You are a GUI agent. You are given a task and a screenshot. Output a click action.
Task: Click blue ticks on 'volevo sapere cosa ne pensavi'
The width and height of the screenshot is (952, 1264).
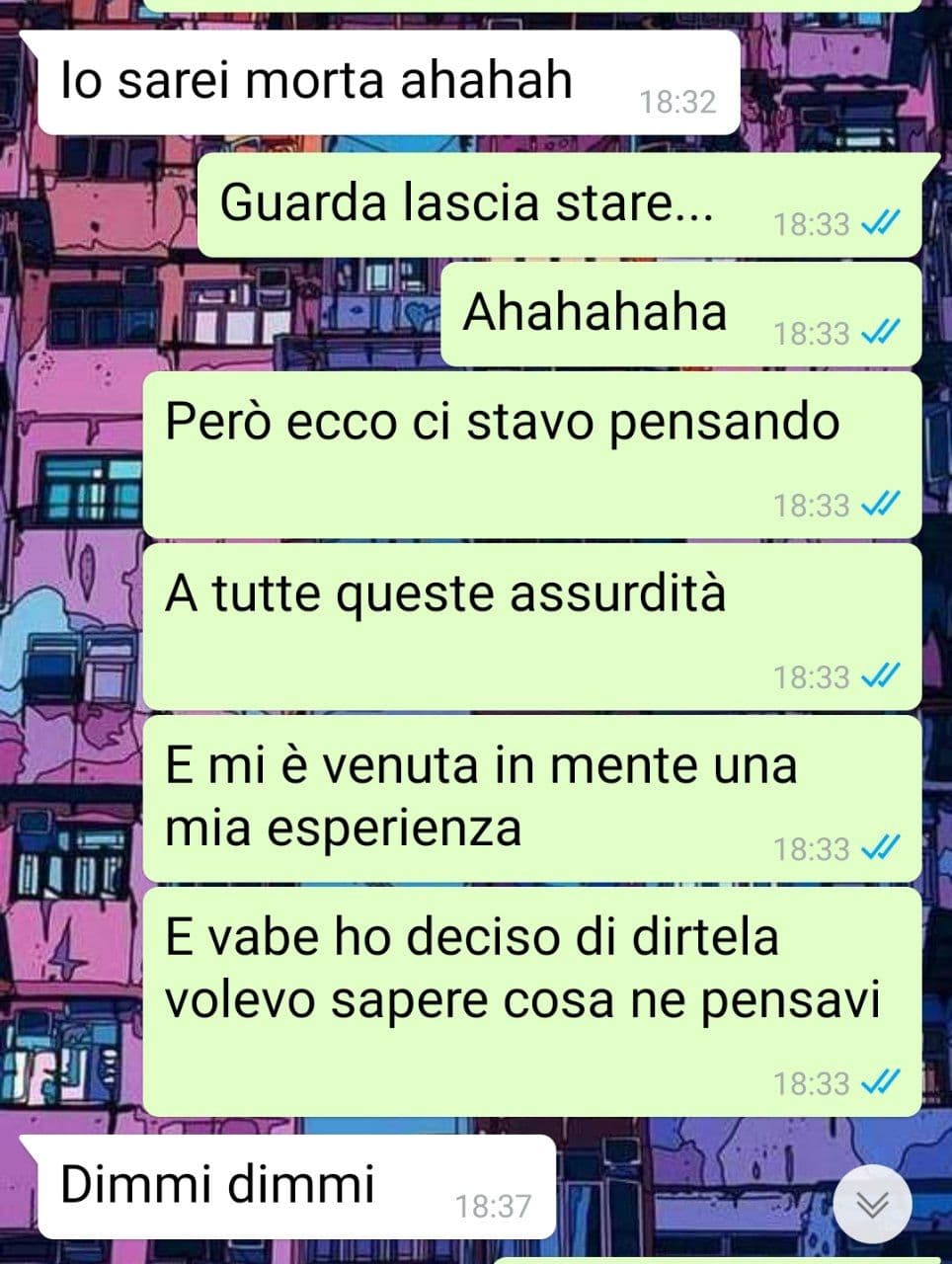[x=880, y=1084]
